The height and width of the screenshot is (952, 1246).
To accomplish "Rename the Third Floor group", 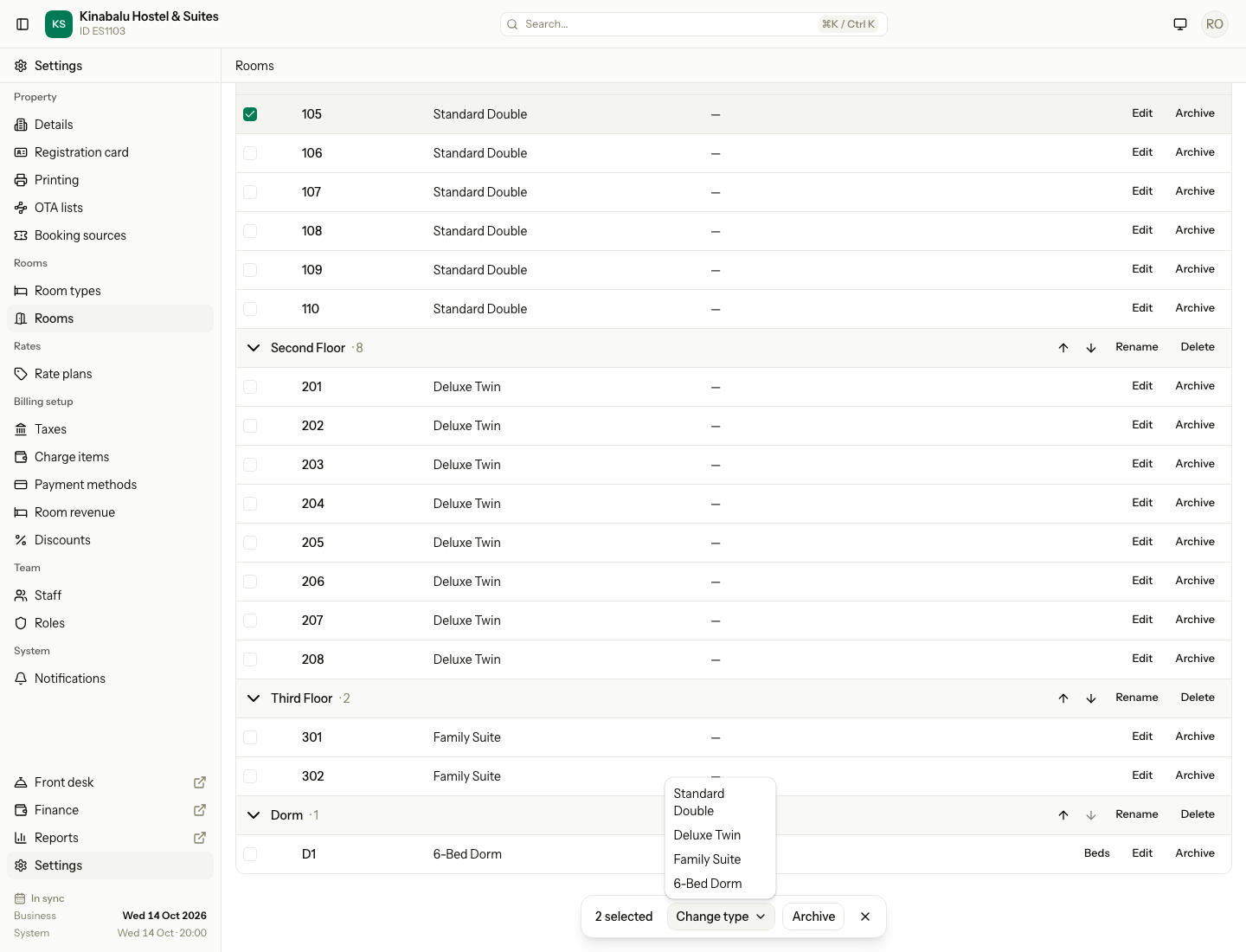I will coord(1137,698).
